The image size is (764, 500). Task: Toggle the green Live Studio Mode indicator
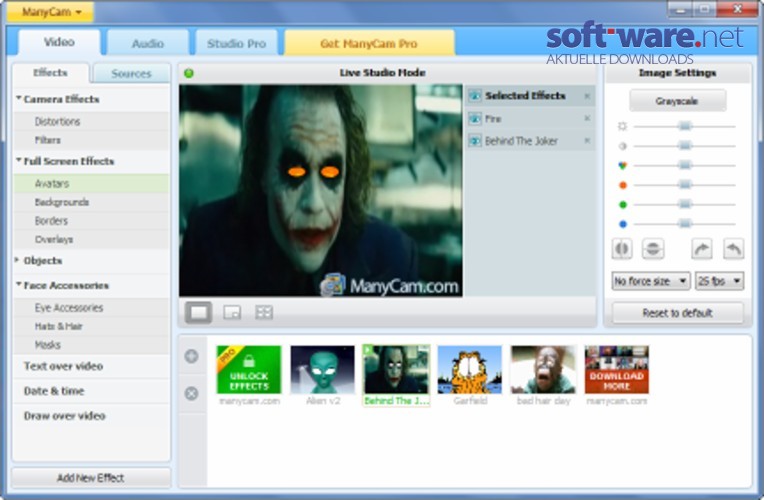click(189, 73)
